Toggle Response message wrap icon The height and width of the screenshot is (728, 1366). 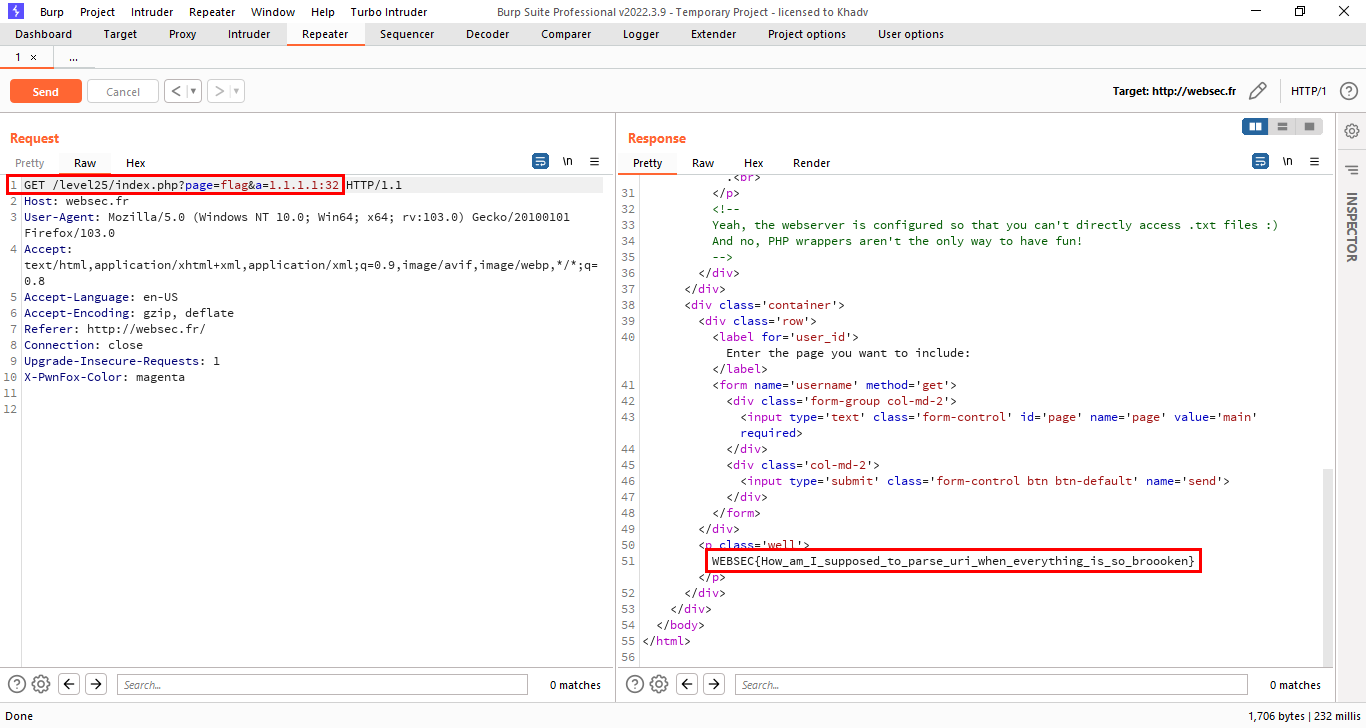pos(1260,161)
